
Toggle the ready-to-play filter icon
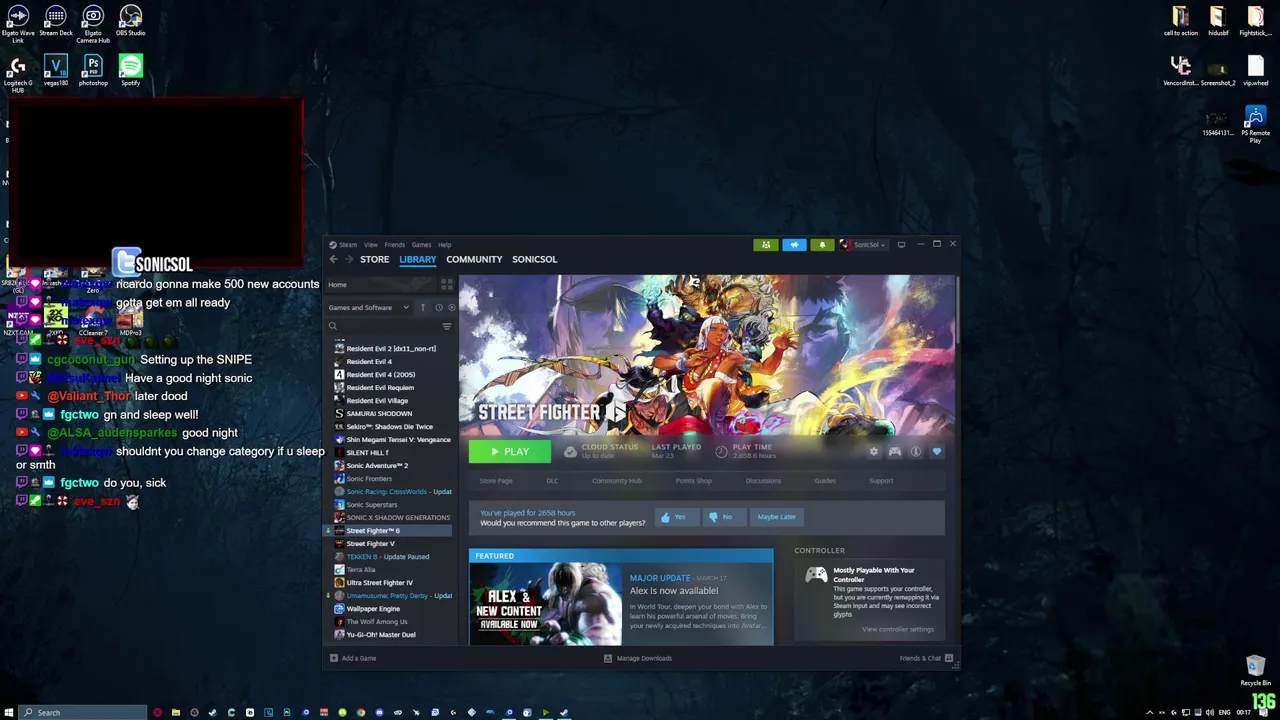click(451, 307)
